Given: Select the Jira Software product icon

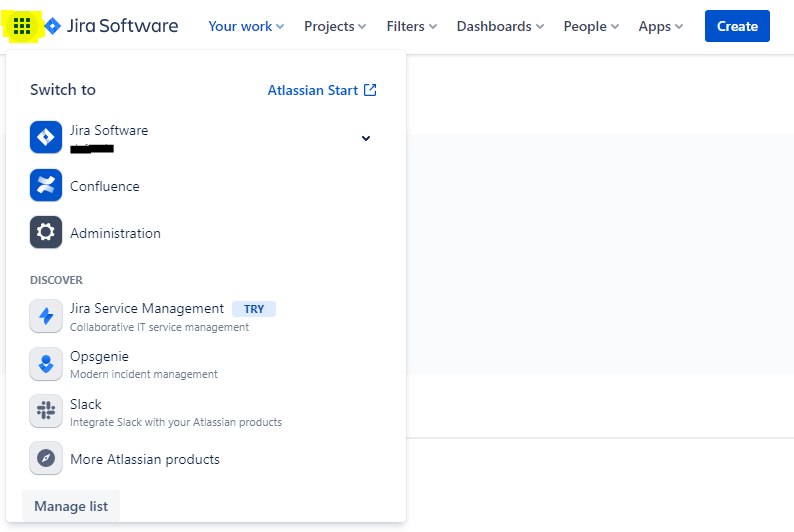Looking at the screenshot, I should (46, 137).
